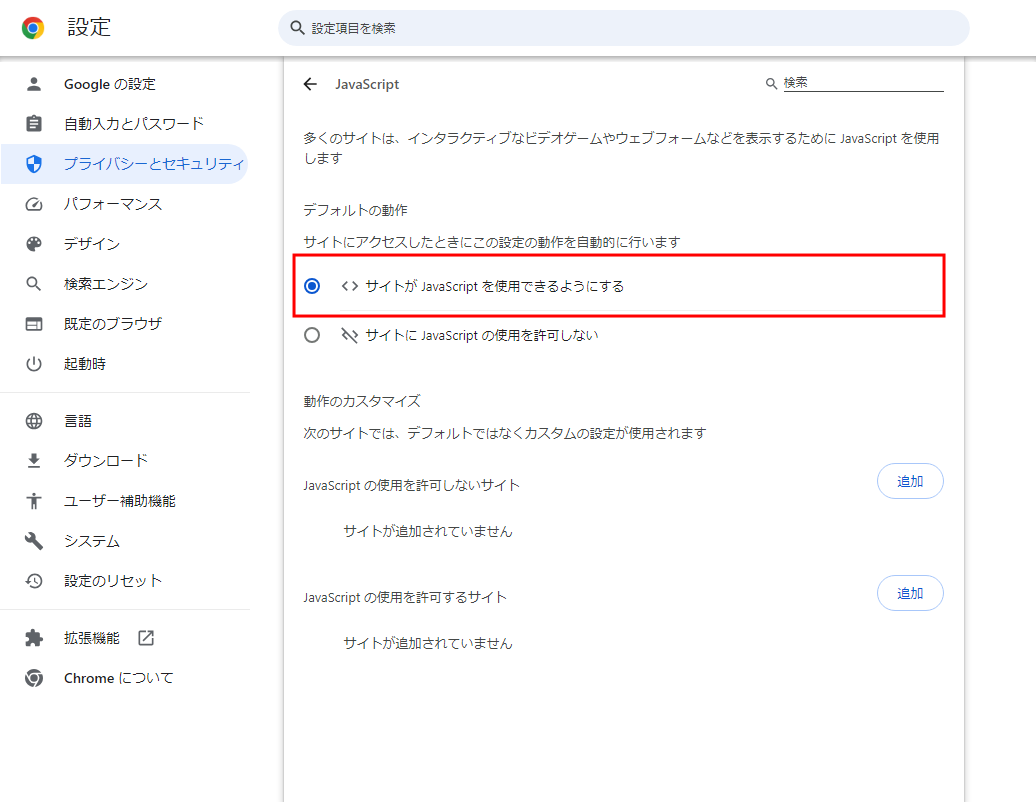The height and width of the screenshot is (802, 1036).
Task: Click the JavaScript page title text
Action: 367,85
